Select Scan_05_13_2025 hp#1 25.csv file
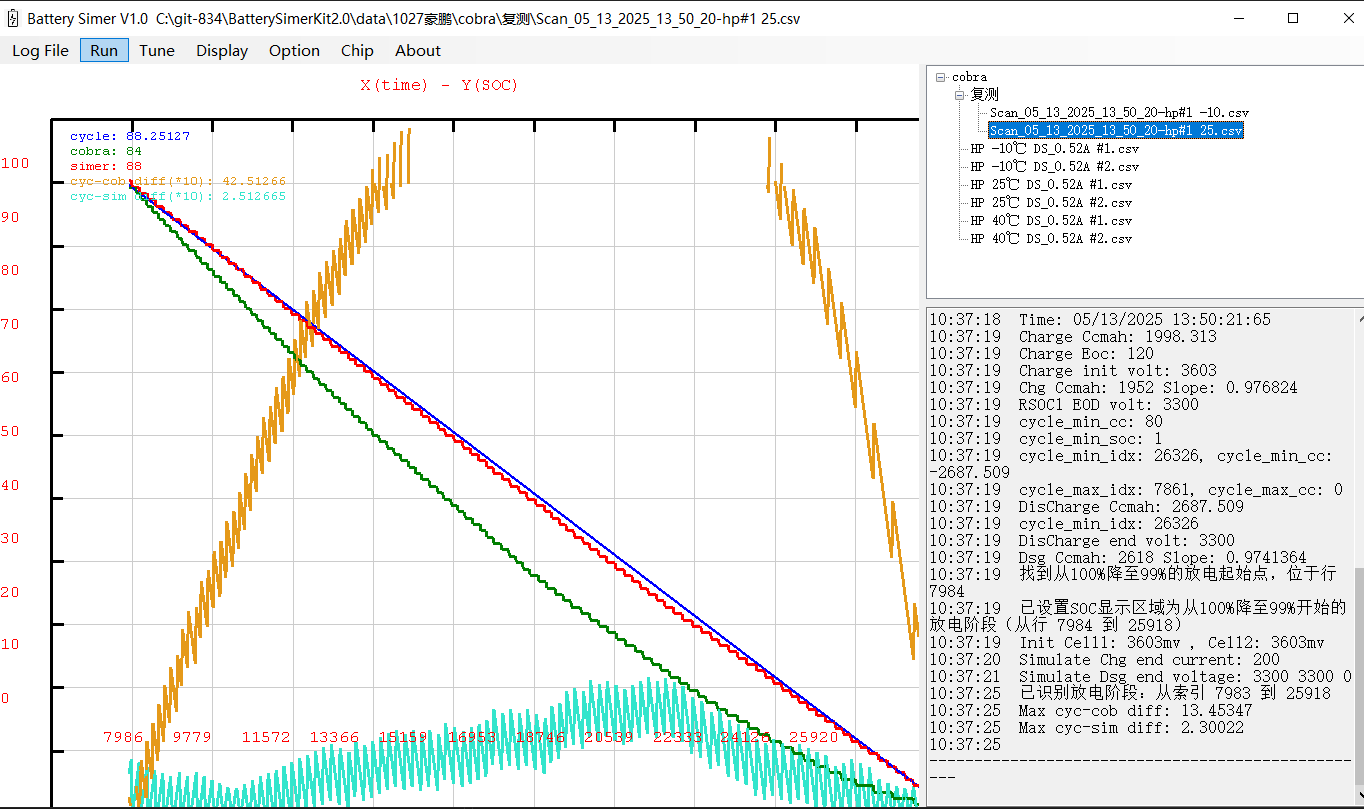Image resolution: width=1364 pixels, height=809 pixels. (x=1116, y=130)
